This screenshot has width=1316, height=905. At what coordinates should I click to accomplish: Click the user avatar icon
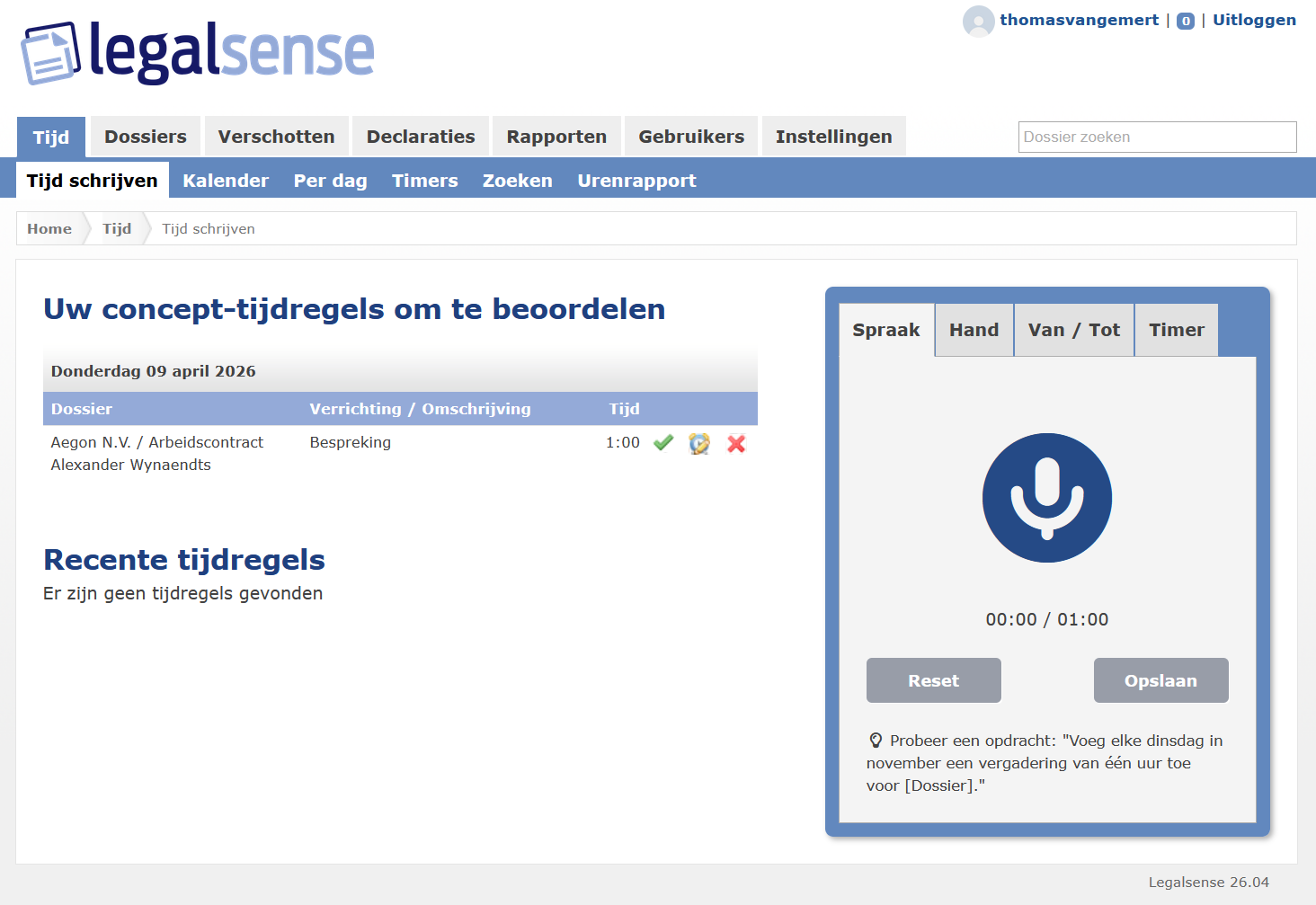(978, 21)
